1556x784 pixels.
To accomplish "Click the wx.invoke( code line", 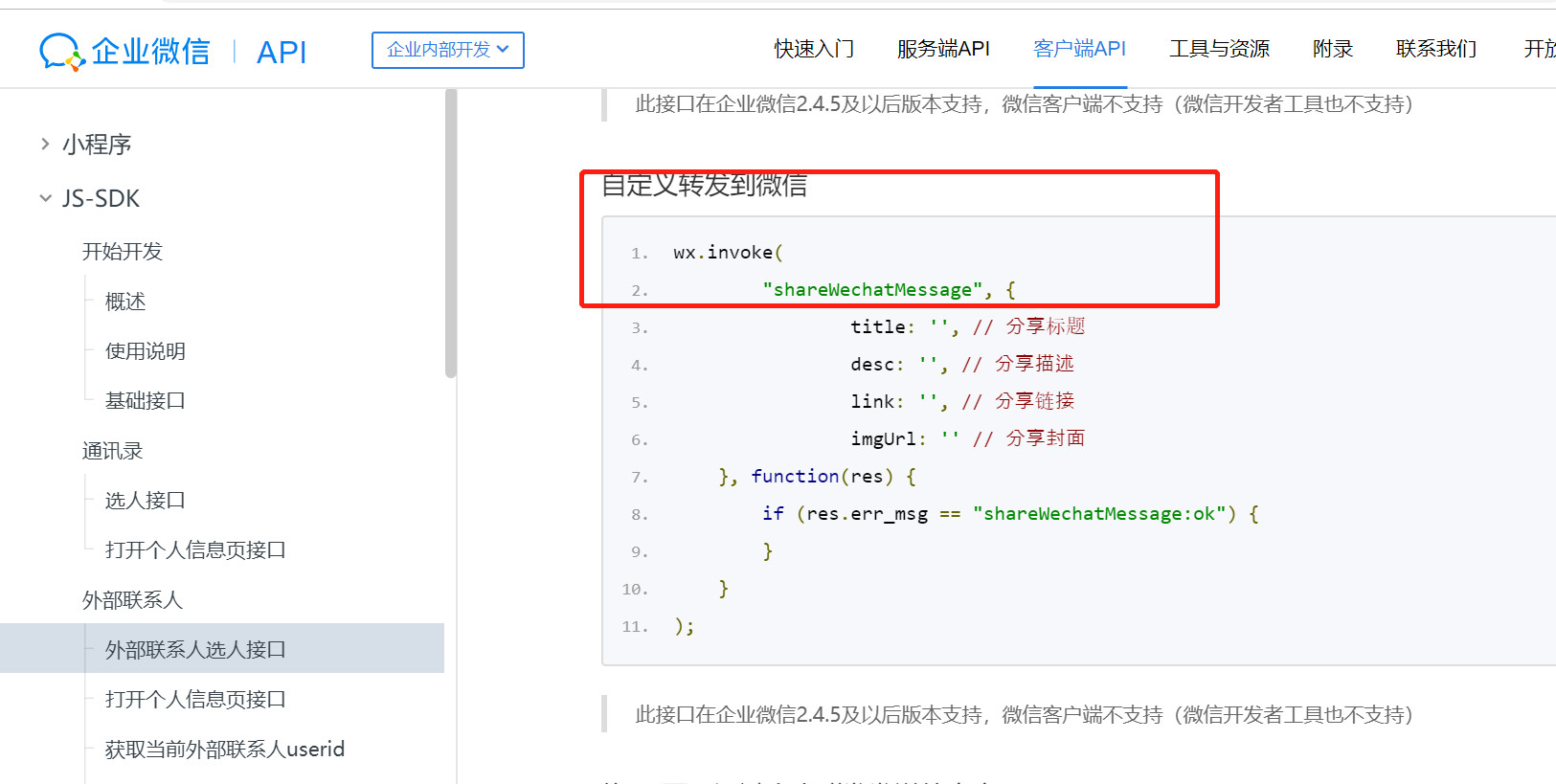I will [x=728, y=253].
